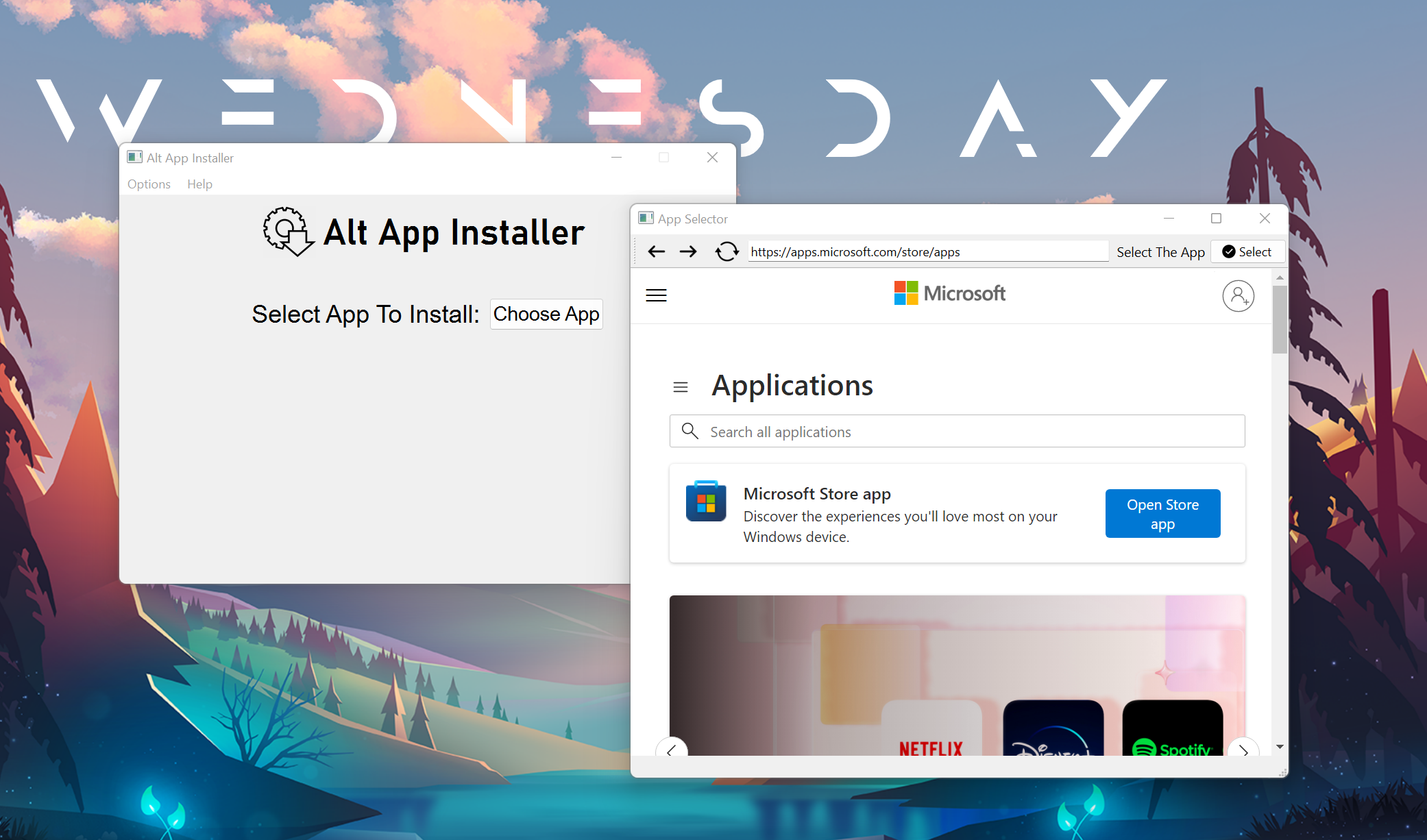This screenshot has height=840, width=1427.
Task: Click the Choose App button
Action: (x=546, y=314)
